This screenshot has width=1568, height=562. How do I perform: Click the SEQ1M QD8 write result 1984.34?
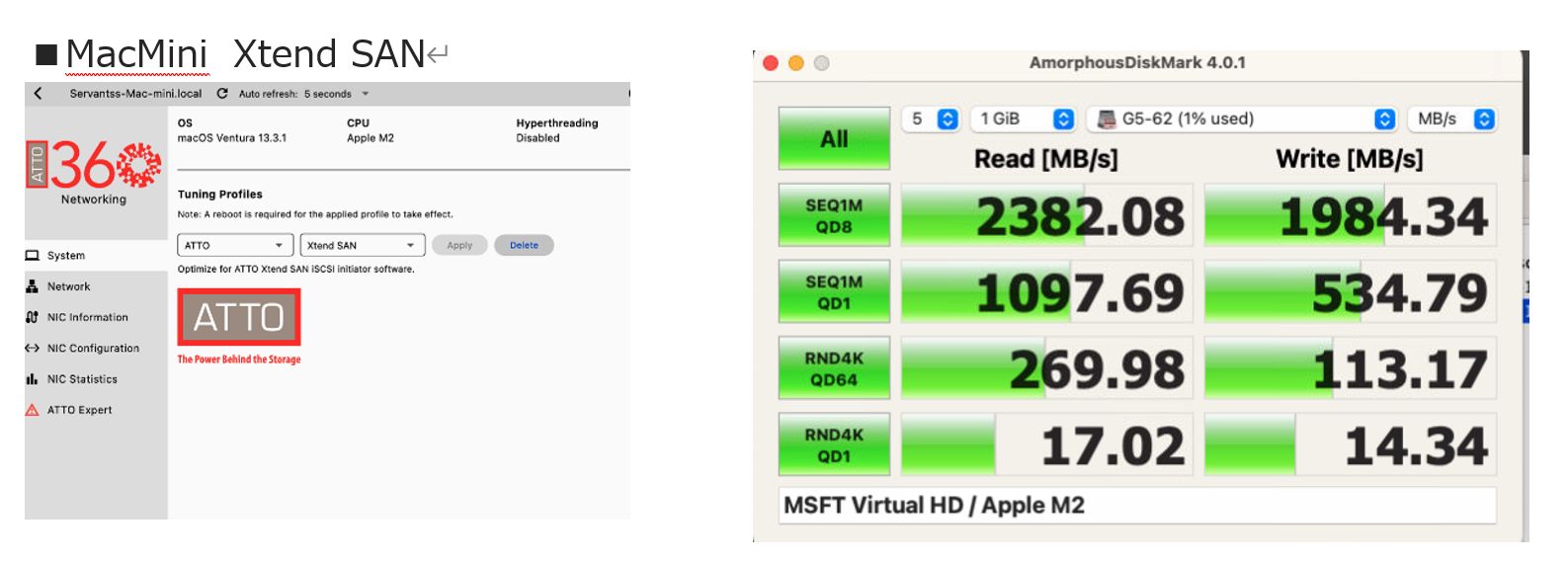coord(1350,215)
